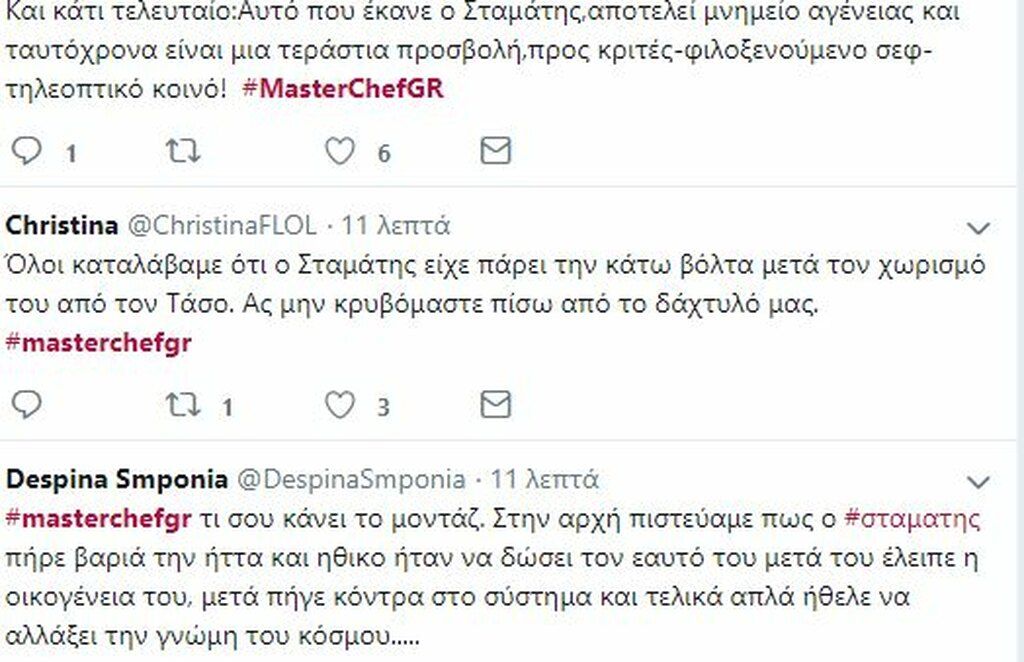The height and width of the screenshot is (662, 1024).
Task: Open @ChristinaFLOL handle
Action: (x=222, y=226)
